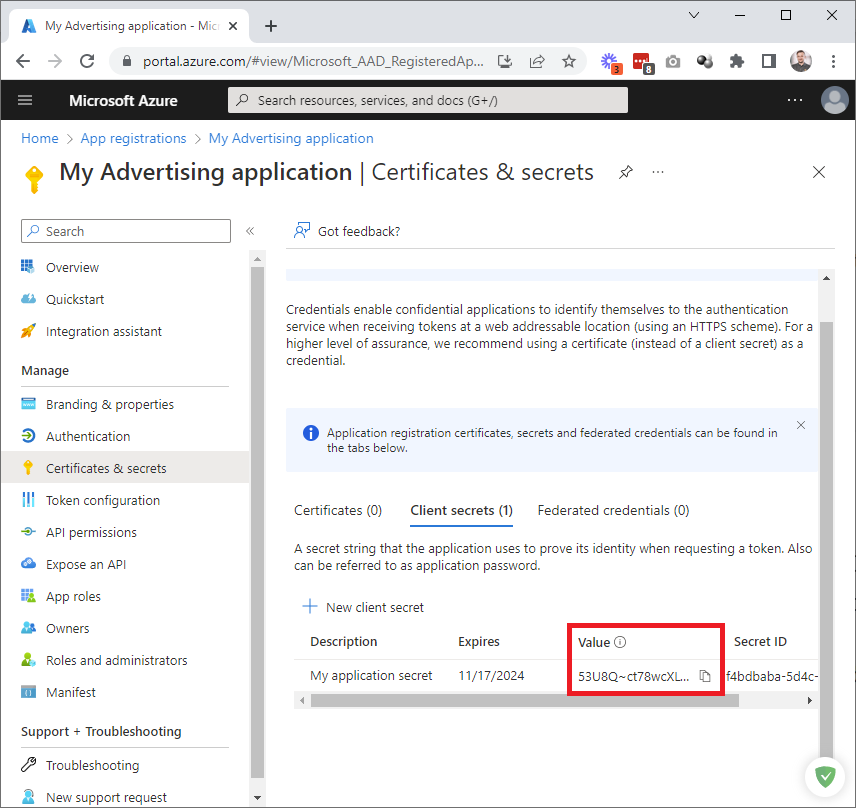Viewport: 856px width, 808px height.
Task: Open the Azure portal hamburger menu
Action: click(x=25, y=100)
